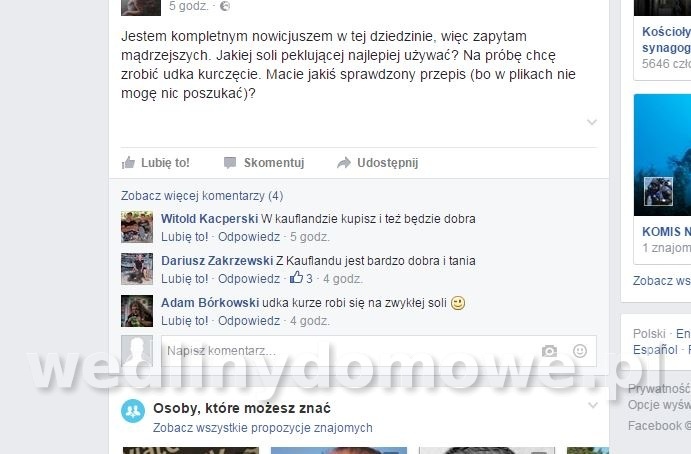Click the globe privacy icon next to 5 godz.
The image size is (691, 454).
[225, 6]
